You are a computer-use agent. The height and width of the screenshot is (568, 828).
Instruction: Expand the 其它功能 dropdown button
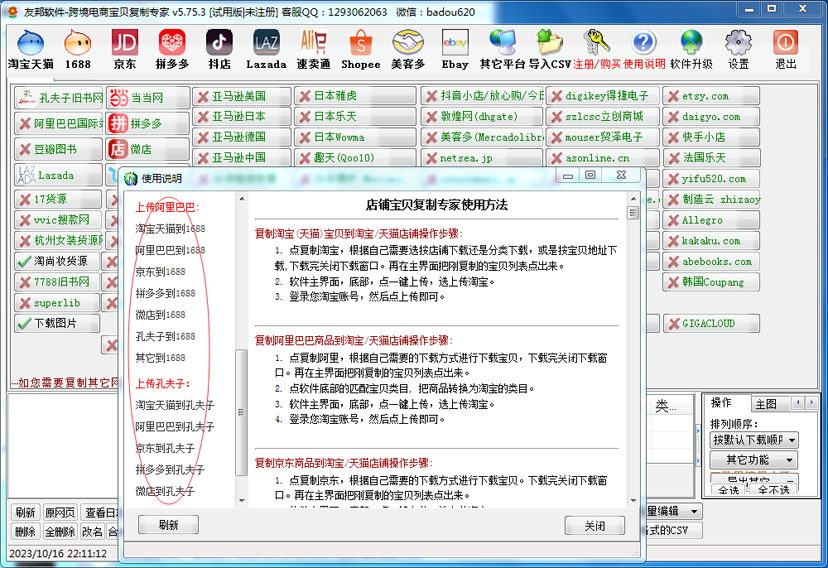(x=754, y=460)
